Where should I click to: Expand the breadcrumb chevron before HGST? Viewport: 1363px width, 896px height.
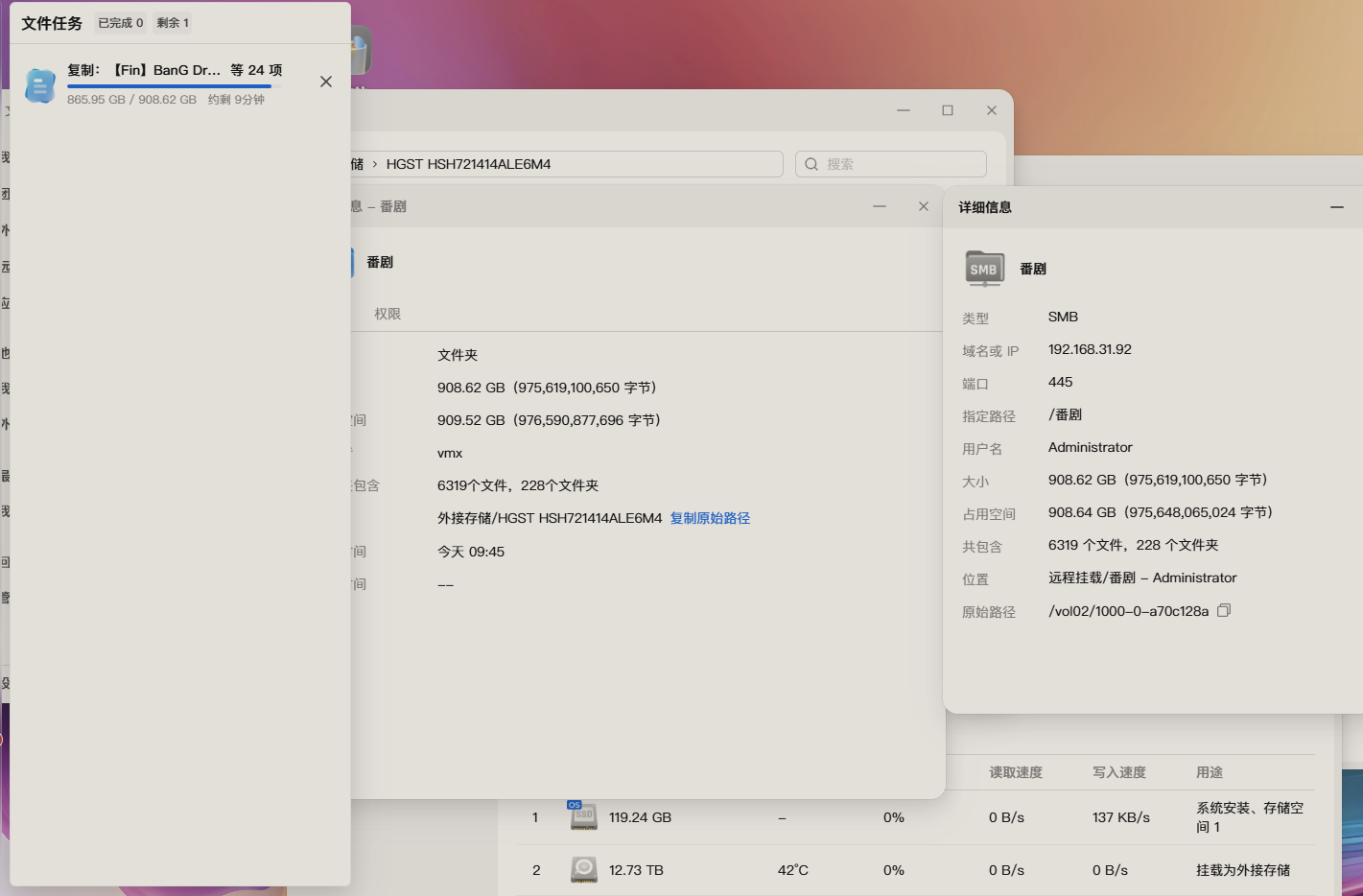[x=375, y=164]
